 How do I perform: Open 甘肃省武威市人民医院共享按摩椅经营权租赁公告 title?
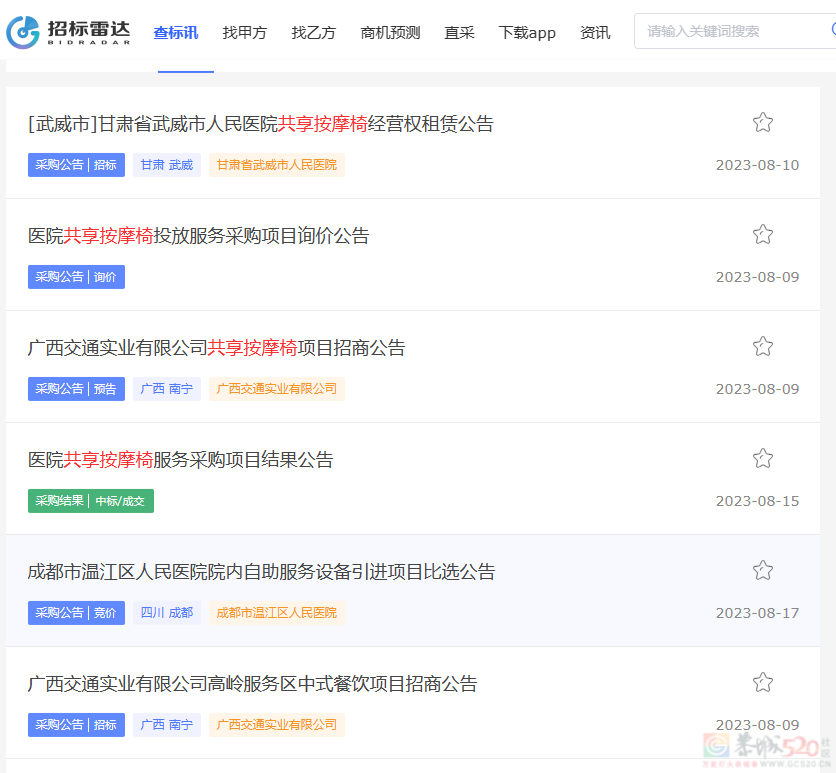click(x=261, y=124)
